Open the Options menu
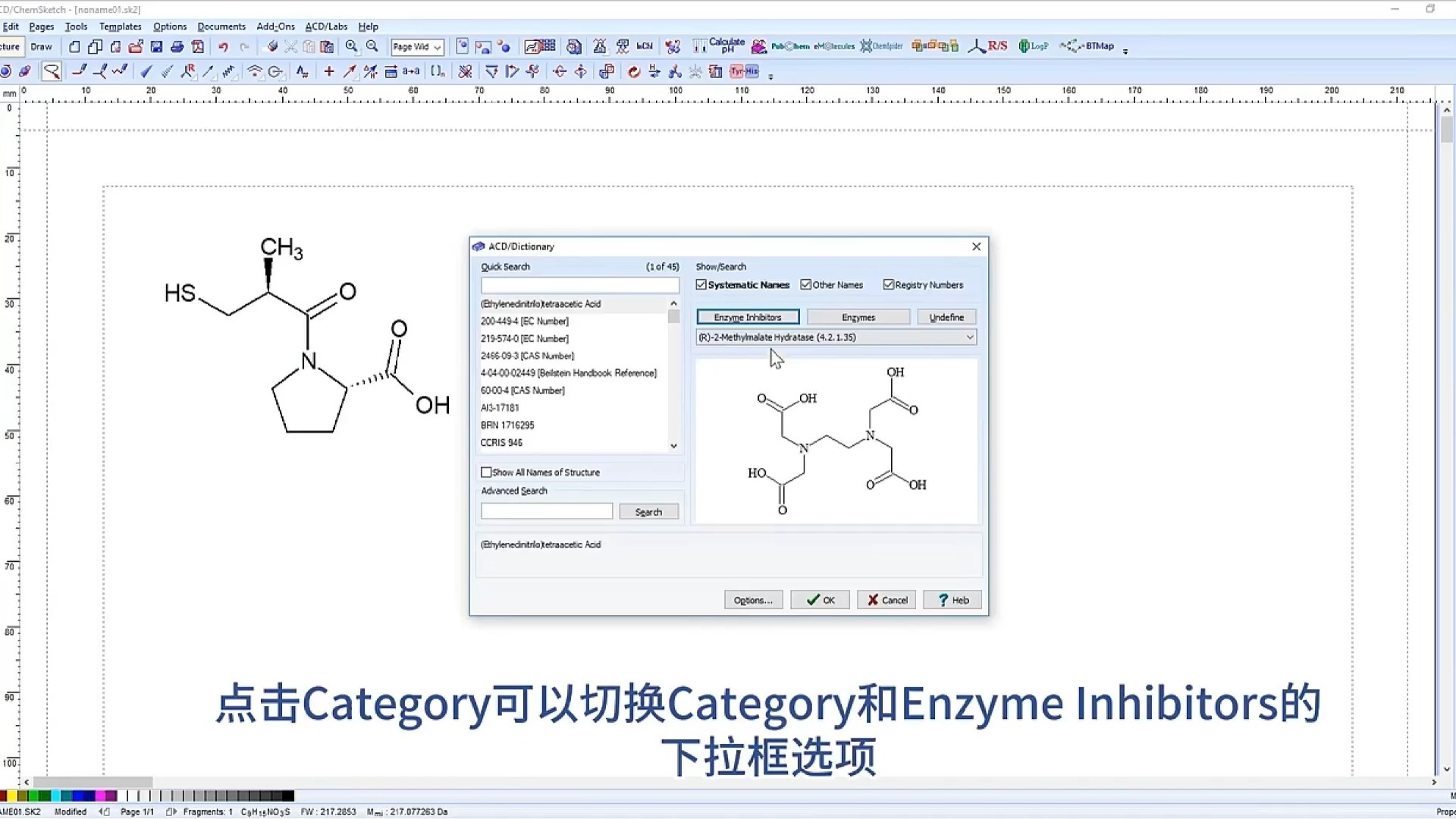The image size is (1456, 819). tap(170, 27)
